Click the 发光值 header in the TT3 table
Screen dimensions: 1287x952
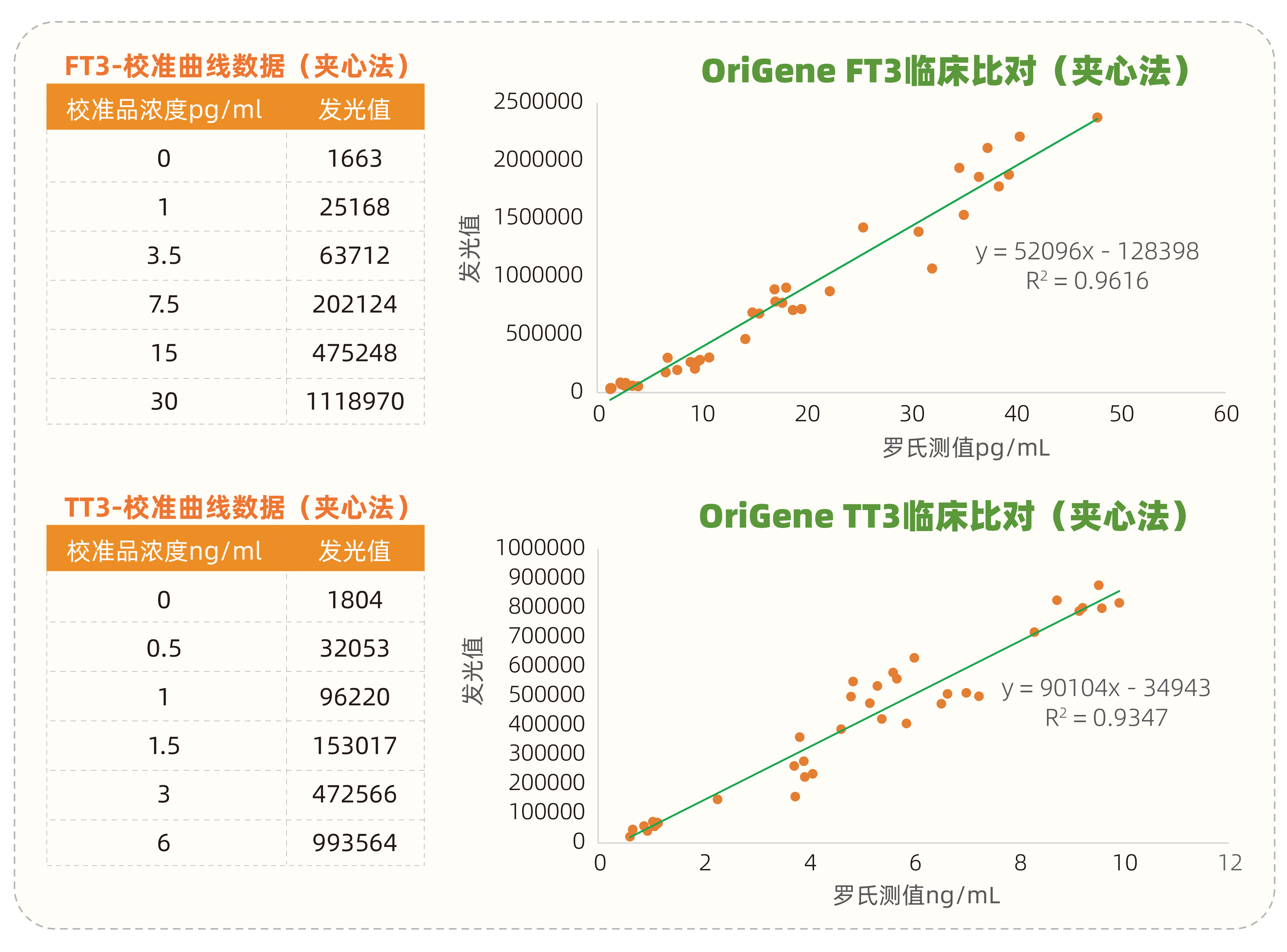[x=355, y=551]
